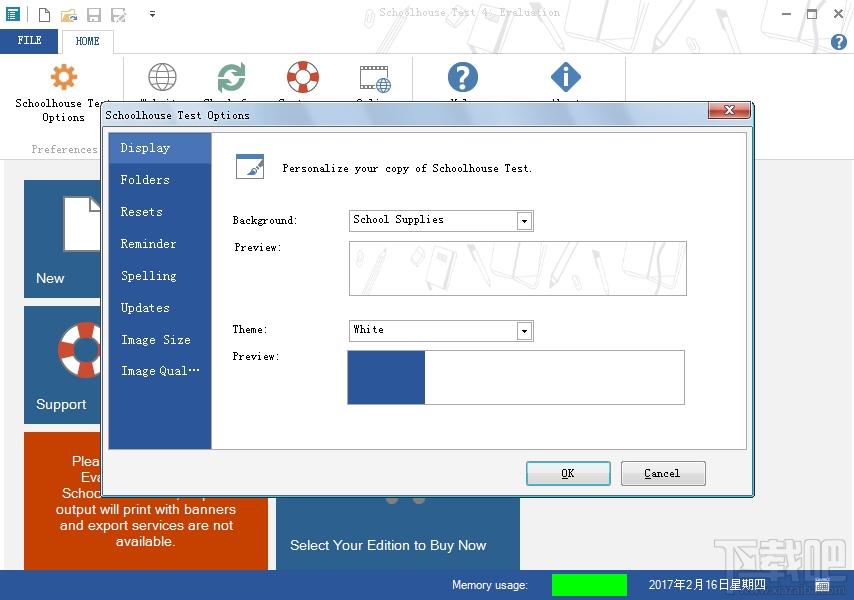
Task: Maximize the Schoolhouse Test main window
Action: click(812, 14)
